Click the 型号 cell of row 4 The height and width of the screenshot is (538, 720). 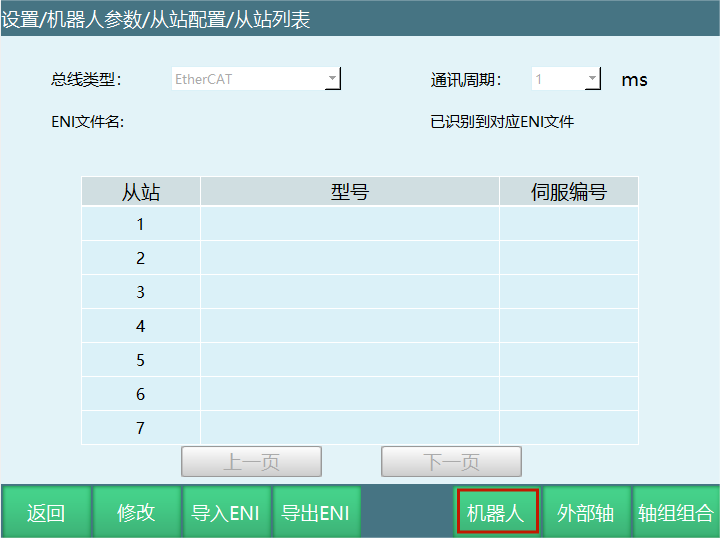pyautogui.click(x=350, y=326)
